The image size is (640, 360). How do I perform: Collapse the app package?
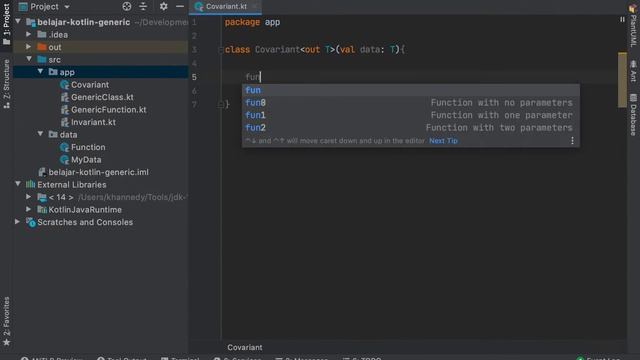tap(40, 72)
